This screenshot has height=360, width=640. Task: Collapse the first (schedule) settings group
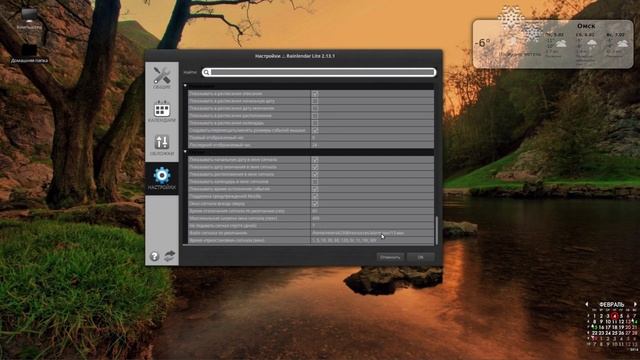pyautogui.click(x=185, y=86)
